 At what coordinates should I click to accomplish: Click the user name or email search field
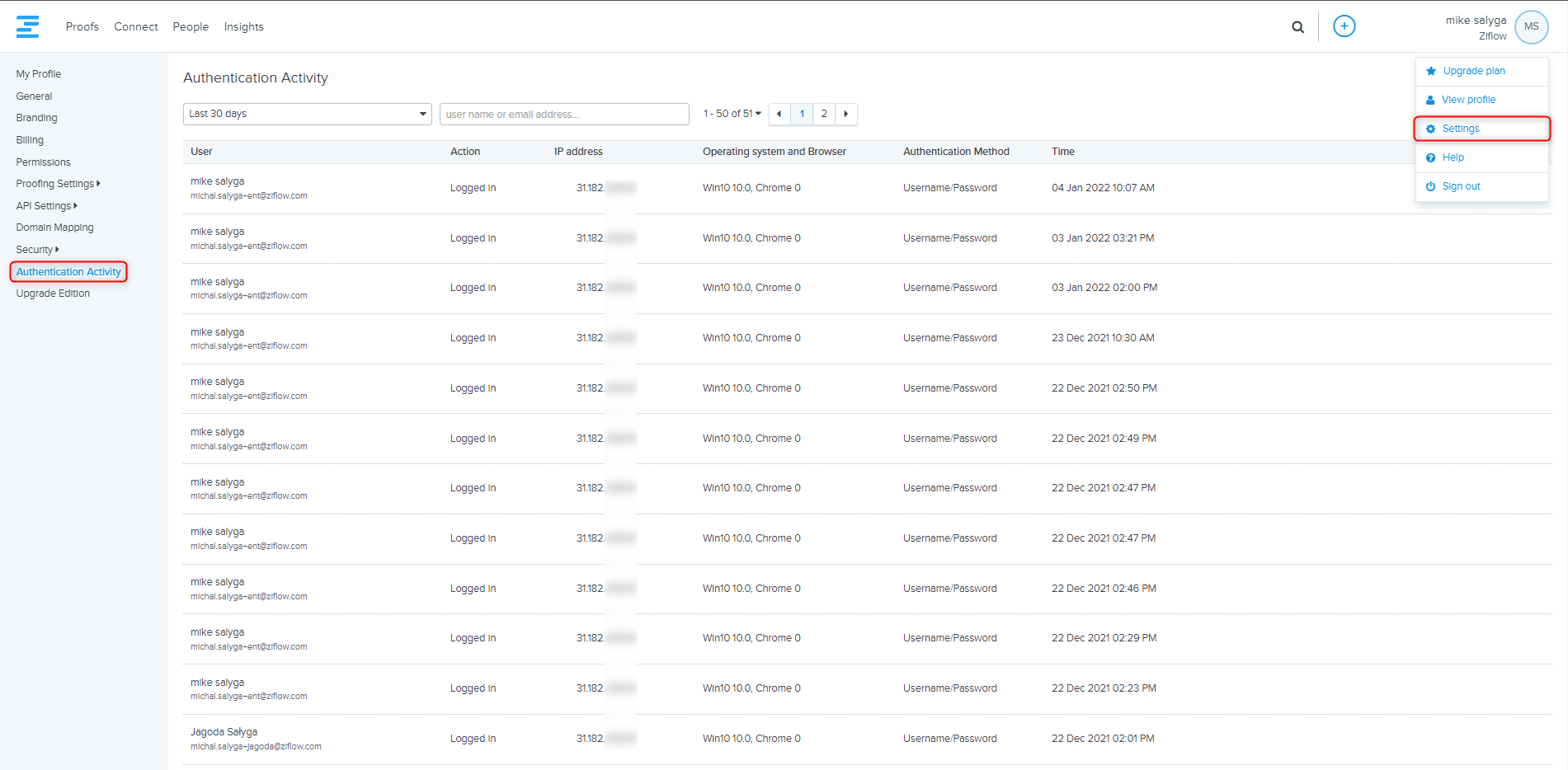tap(563, 114)
